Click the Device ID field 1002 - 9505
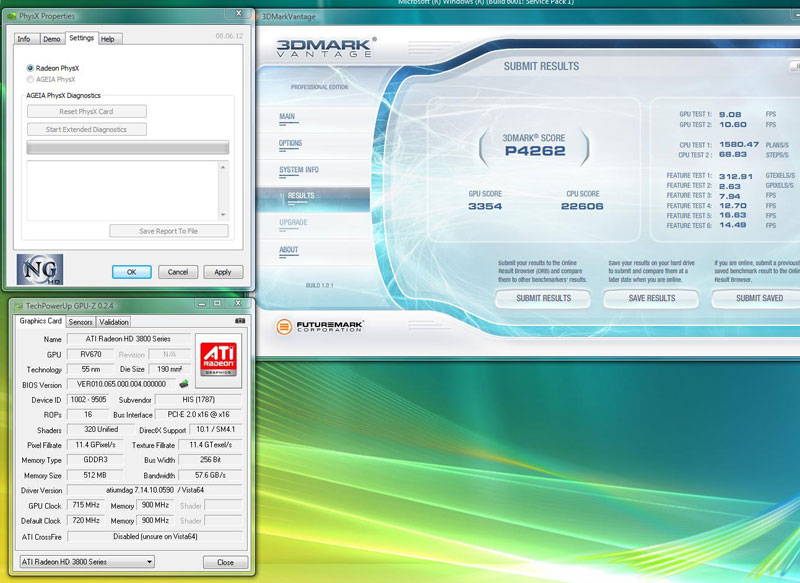 point(88,399)
